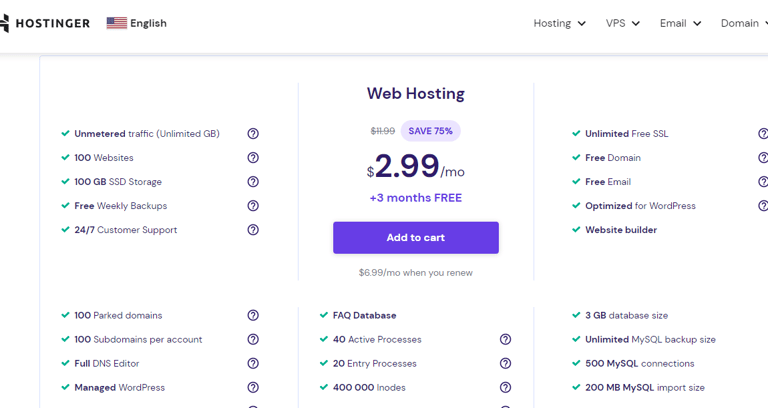Viewport: 768px width, 408px height.
Task: Open help tooltip for 40 Active Processes
Action: [x=505, y=340]
